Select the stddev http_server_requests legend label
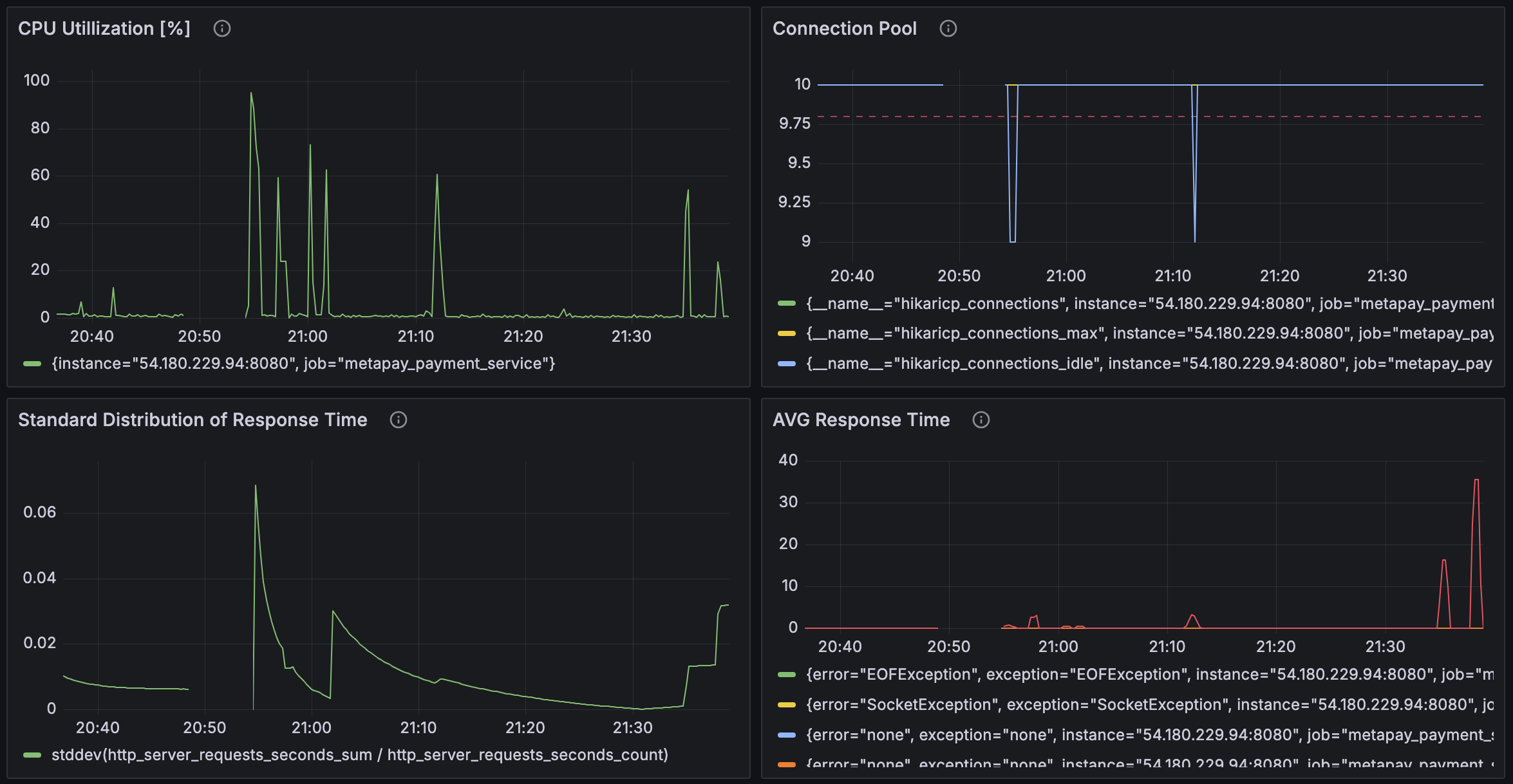The image size is (1513, 784). tap(359, 755)
